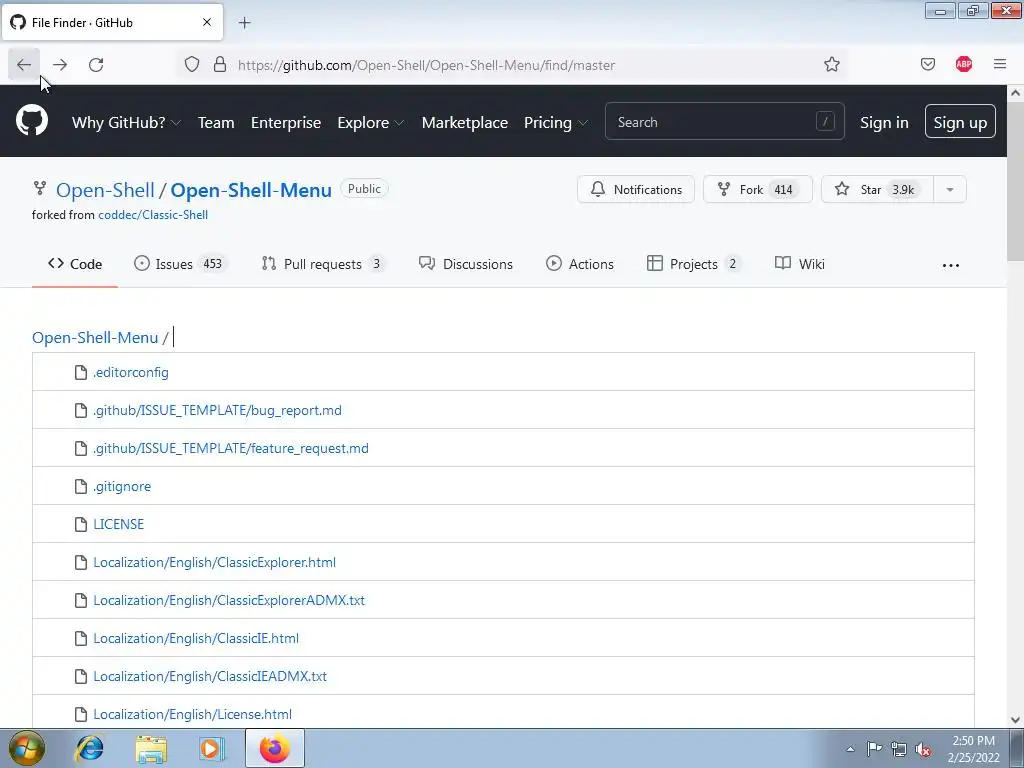The height and width of the screenshot is (768, 1024).
Task: Expand the Why GitHub? dropdown
Action: tap(126, 122)
